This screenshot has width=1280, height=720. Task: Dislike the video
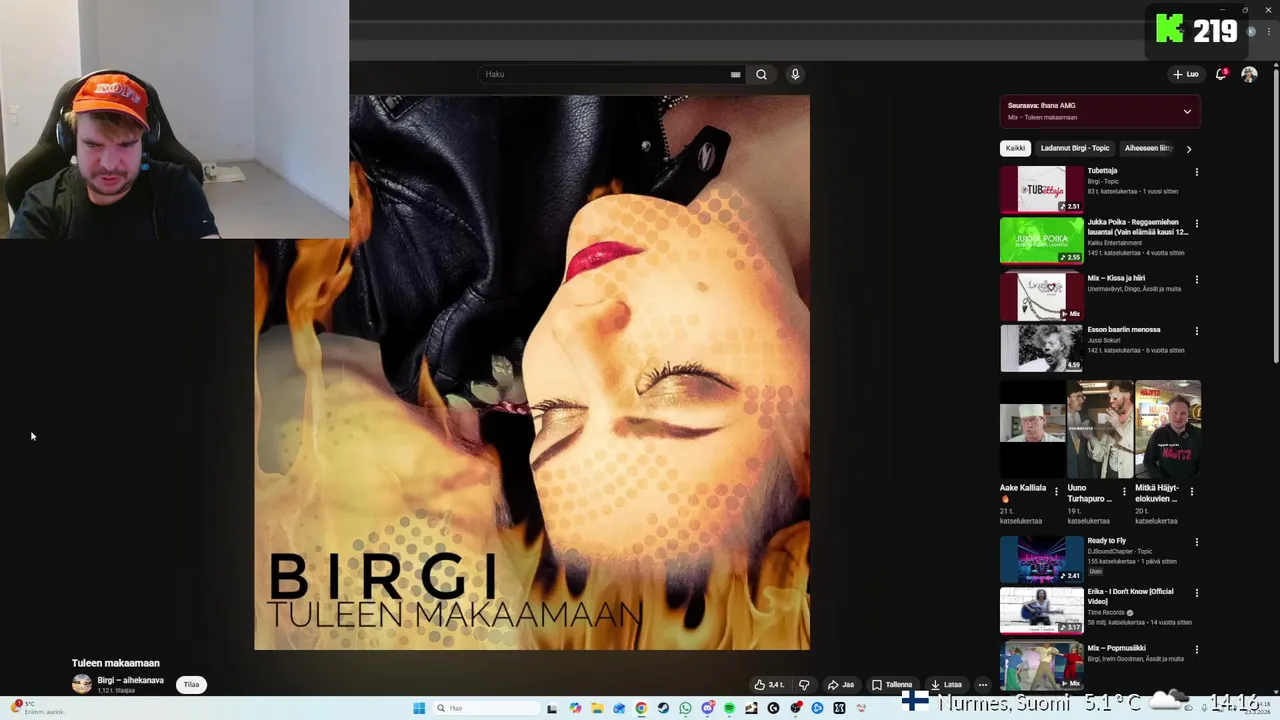804,685
